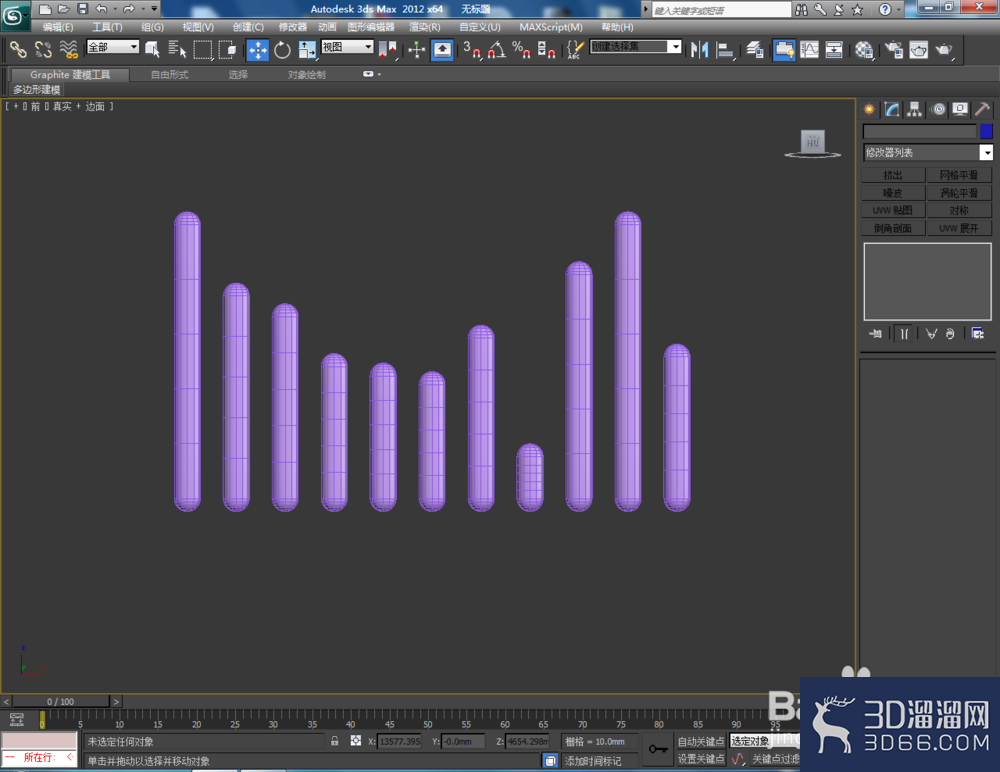Switch to the 自由形式 ribbon tab
Image resolution: width=1000 pixels, height=772 pixels.
tap(170, 75)
